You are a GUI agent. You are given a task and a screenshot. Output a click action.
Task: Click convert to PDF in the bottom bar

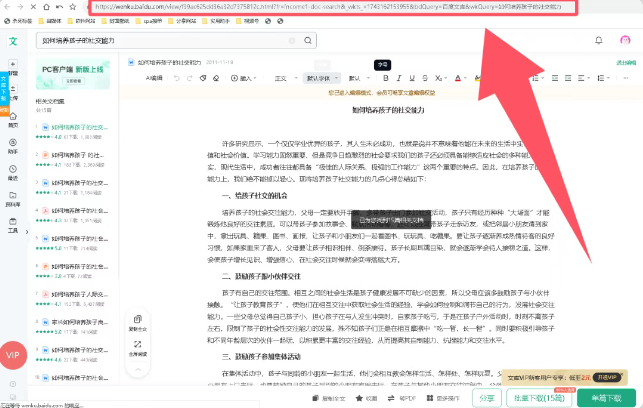[x=402, y=398]
